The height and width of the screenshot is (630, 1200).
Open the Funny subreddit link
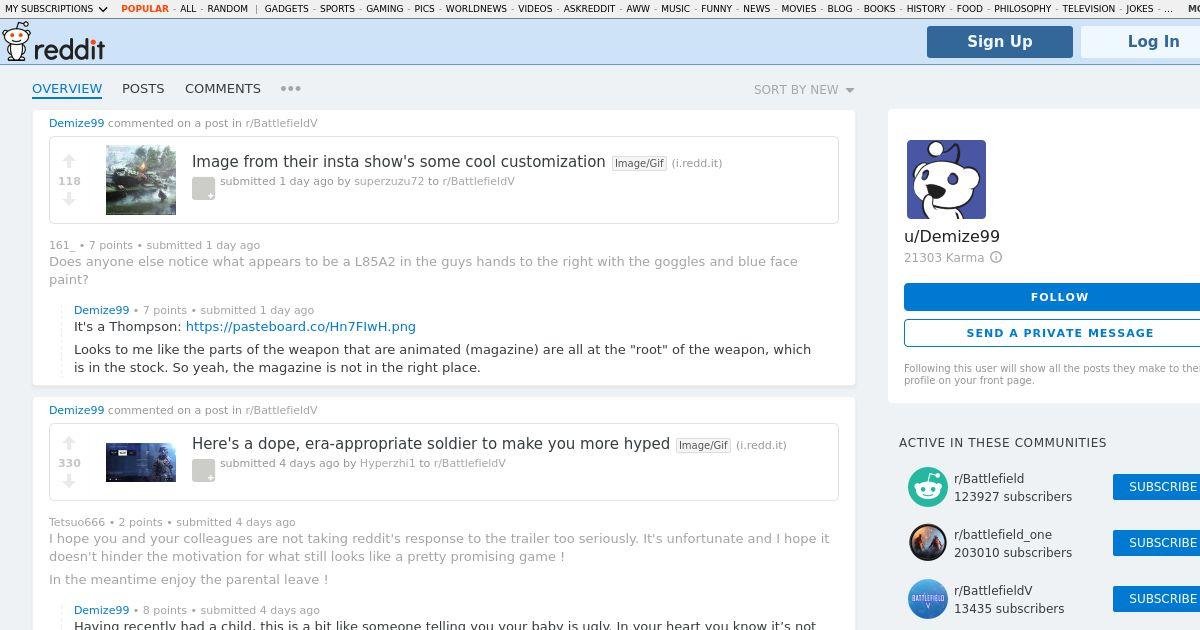click(x=716, y=9)
